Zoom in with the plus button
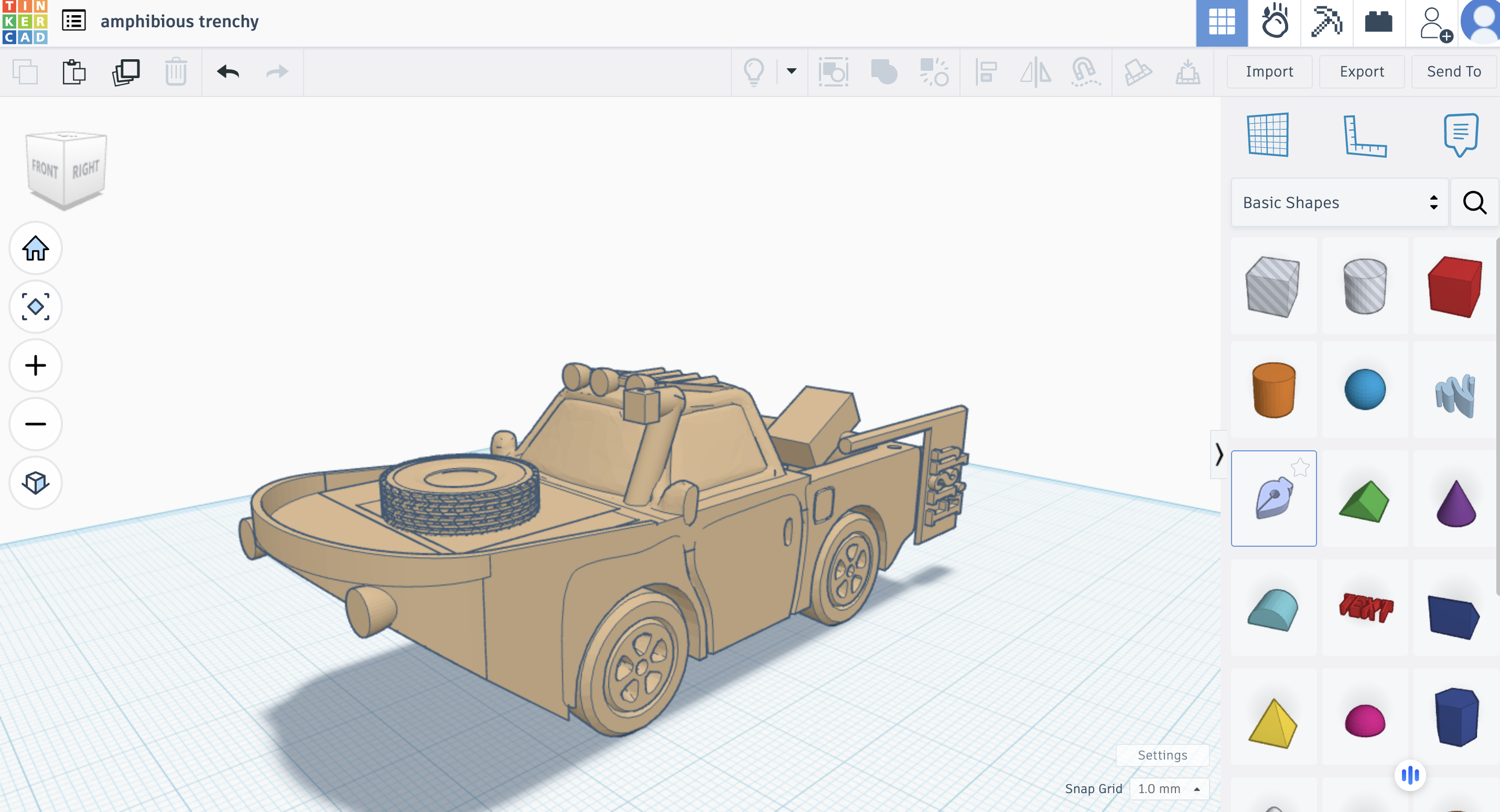The height and width of the screenshot is (812, 1500). coord(36,365)
